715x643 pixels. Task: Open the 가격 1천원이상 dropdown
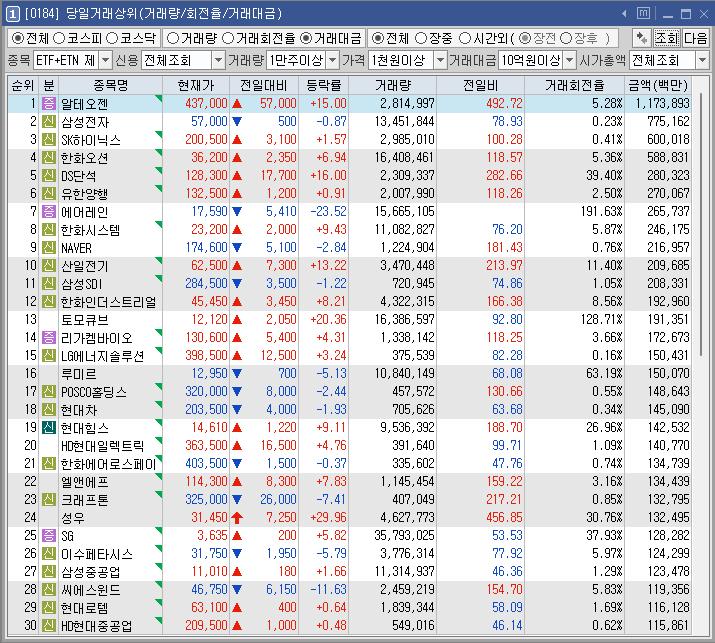click(x=440, y=60)
